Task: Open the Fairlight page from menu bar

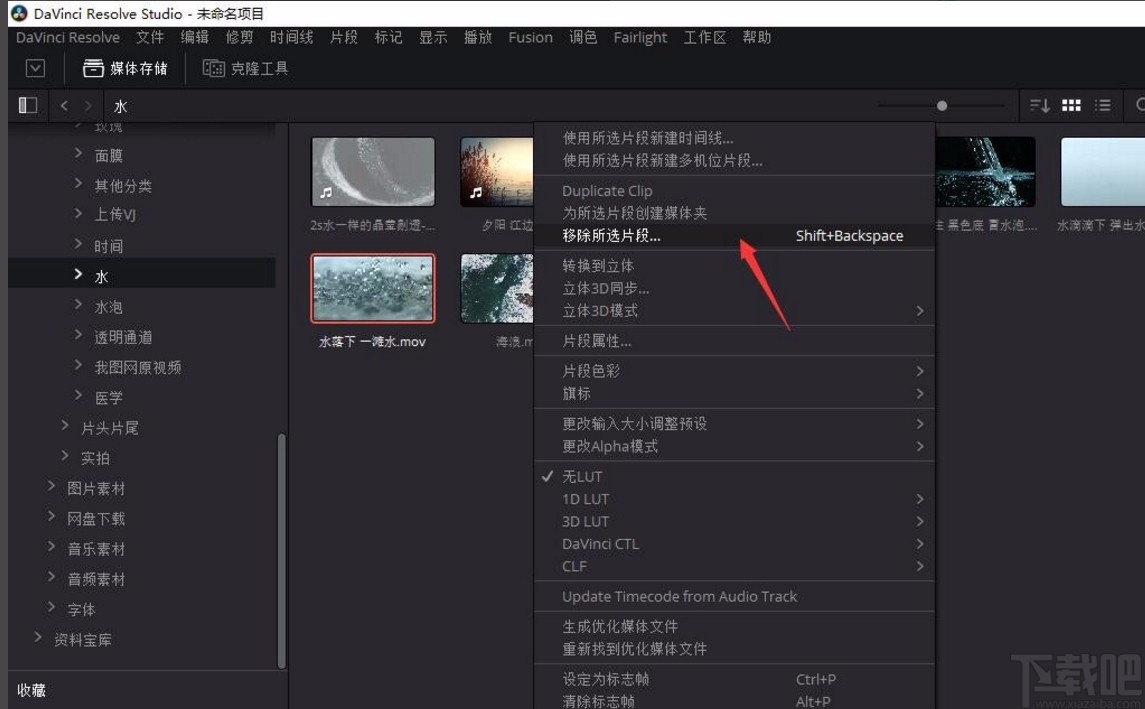Action: point(640,37)
